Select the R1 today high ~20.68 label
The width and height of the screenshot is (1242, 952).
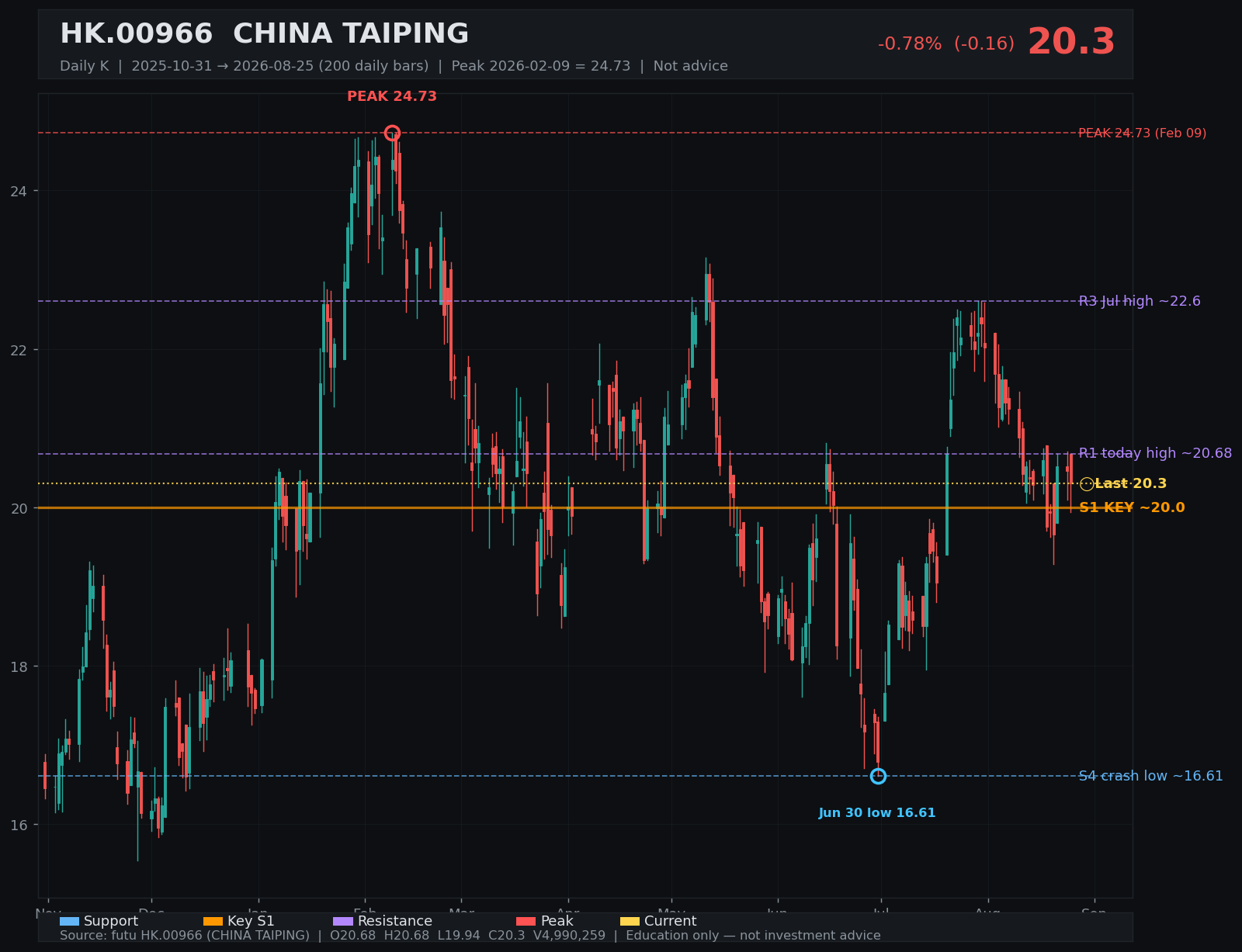pos(1155,453)
